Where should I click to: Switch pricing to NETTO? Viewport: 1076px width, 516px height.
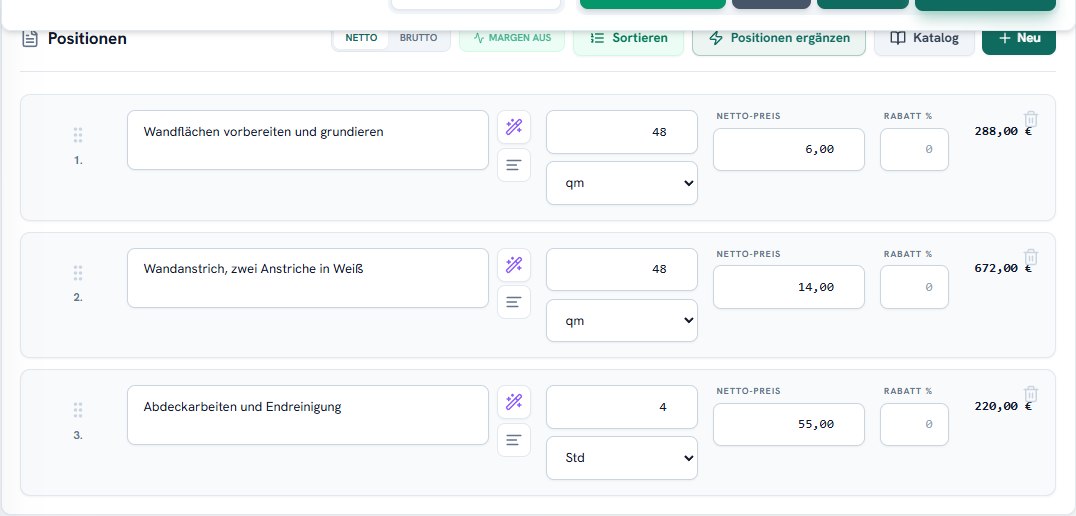coord(361,38)
